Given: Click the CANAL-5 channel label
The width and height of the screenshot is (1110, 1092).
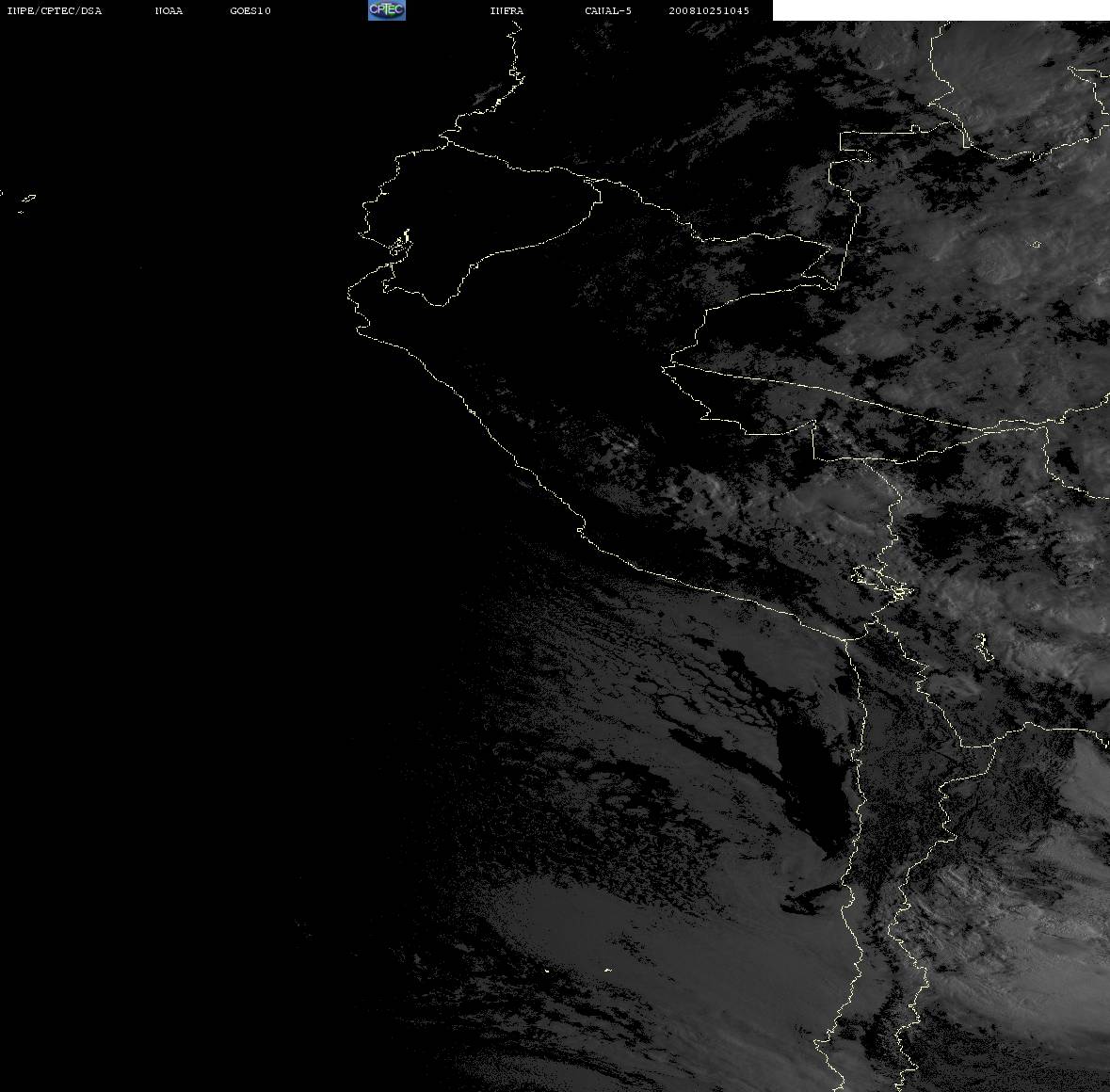Looking at the screenshot, I should coord(608,10).
